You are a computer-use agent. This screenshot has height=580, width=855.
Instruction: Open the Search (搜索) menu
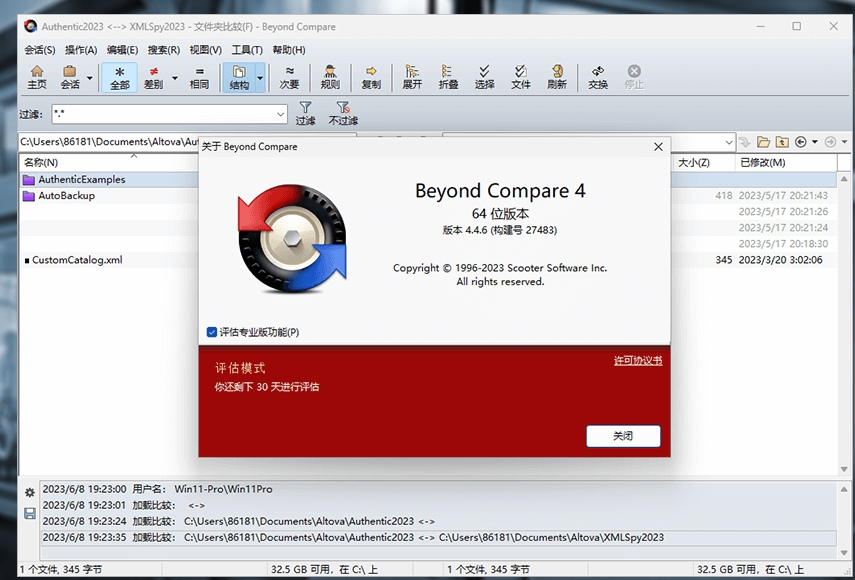164,50
